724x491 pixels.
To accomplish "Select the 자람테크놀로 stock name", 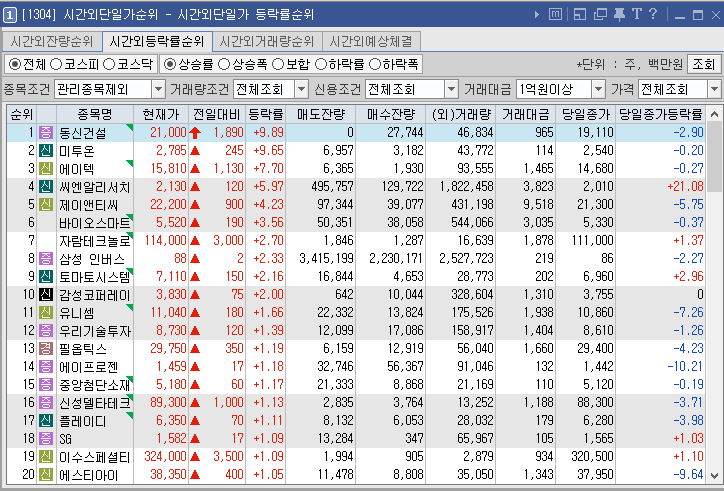I will pyautogui.click(x=95, y=241).
